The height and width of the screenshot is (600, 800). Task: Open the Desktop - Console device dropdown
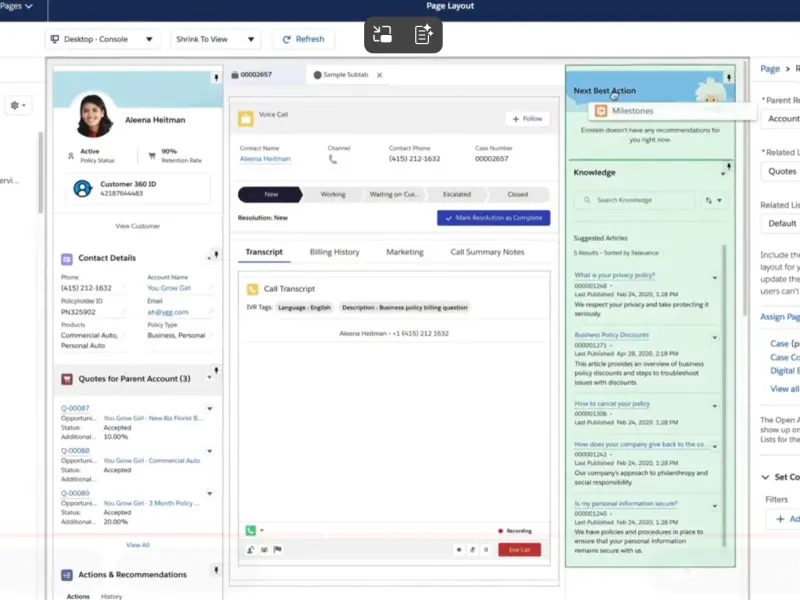pos(103,39)
